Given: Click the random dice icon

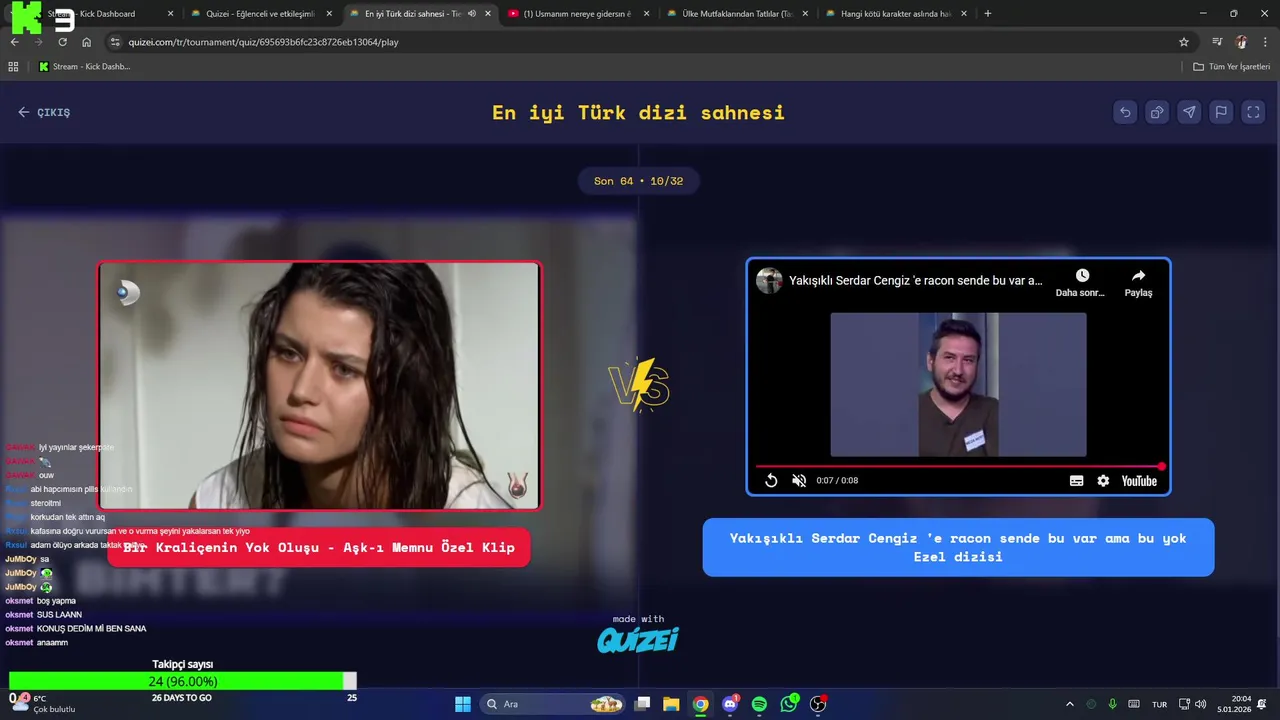Looking at the screenshot, I should [x=1157, y=112].
